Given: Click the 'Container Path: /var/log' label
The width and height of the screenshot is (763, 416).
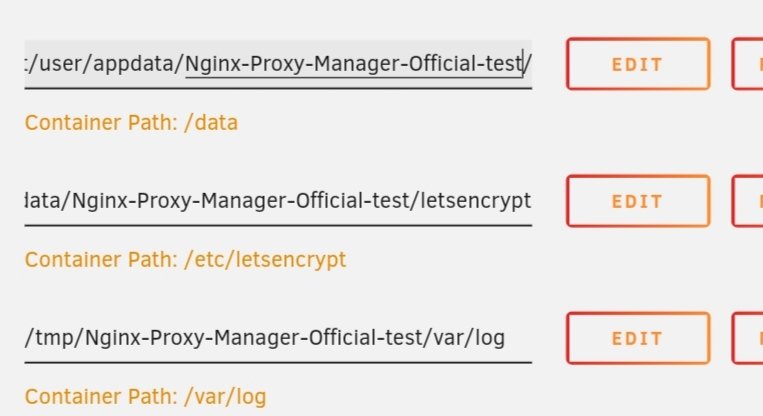Looking at the screenshot, I should 145,397.
